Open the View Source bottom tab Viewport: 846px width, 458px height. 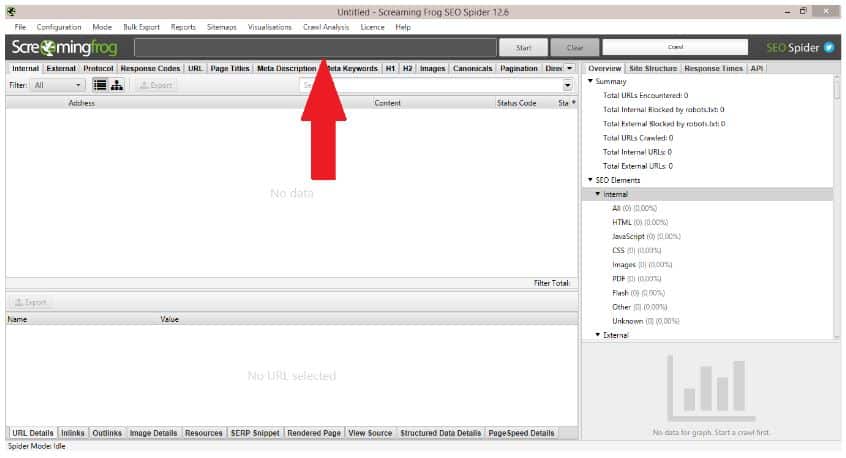point(370,433)
